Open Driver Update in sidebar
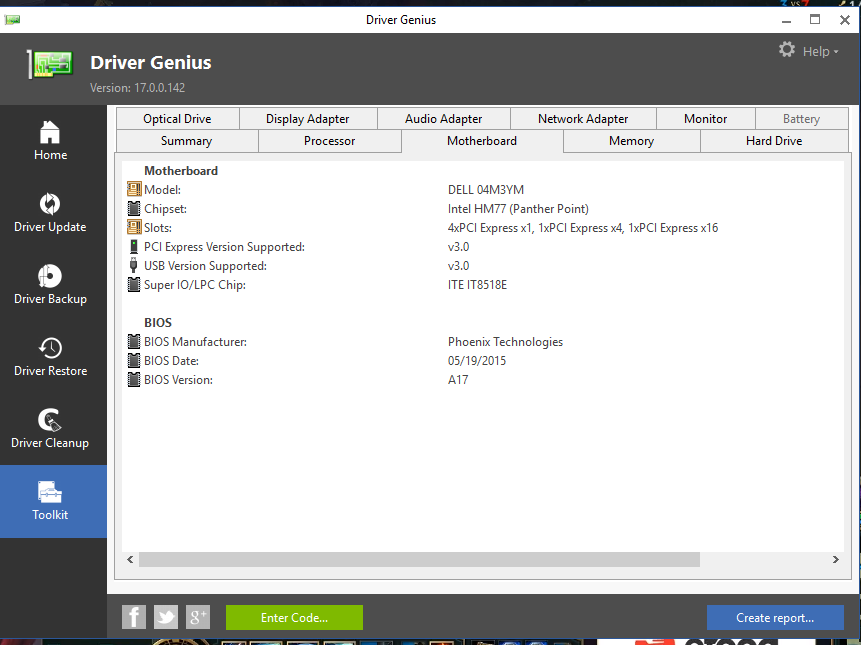The height and width of the screenshot is (645, 861). click(50, 213)
